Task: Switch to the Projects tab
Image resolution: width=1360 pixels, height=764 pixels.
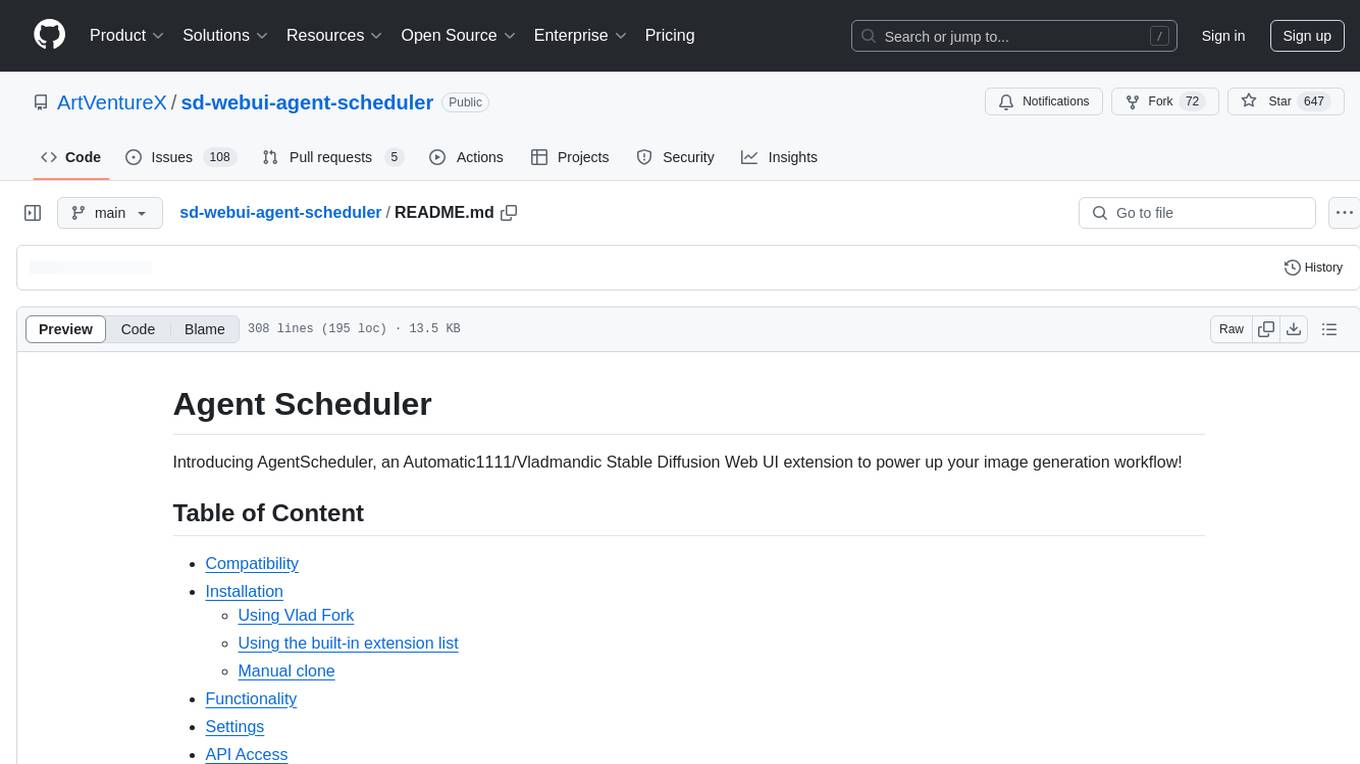Action: click(570, 157)
